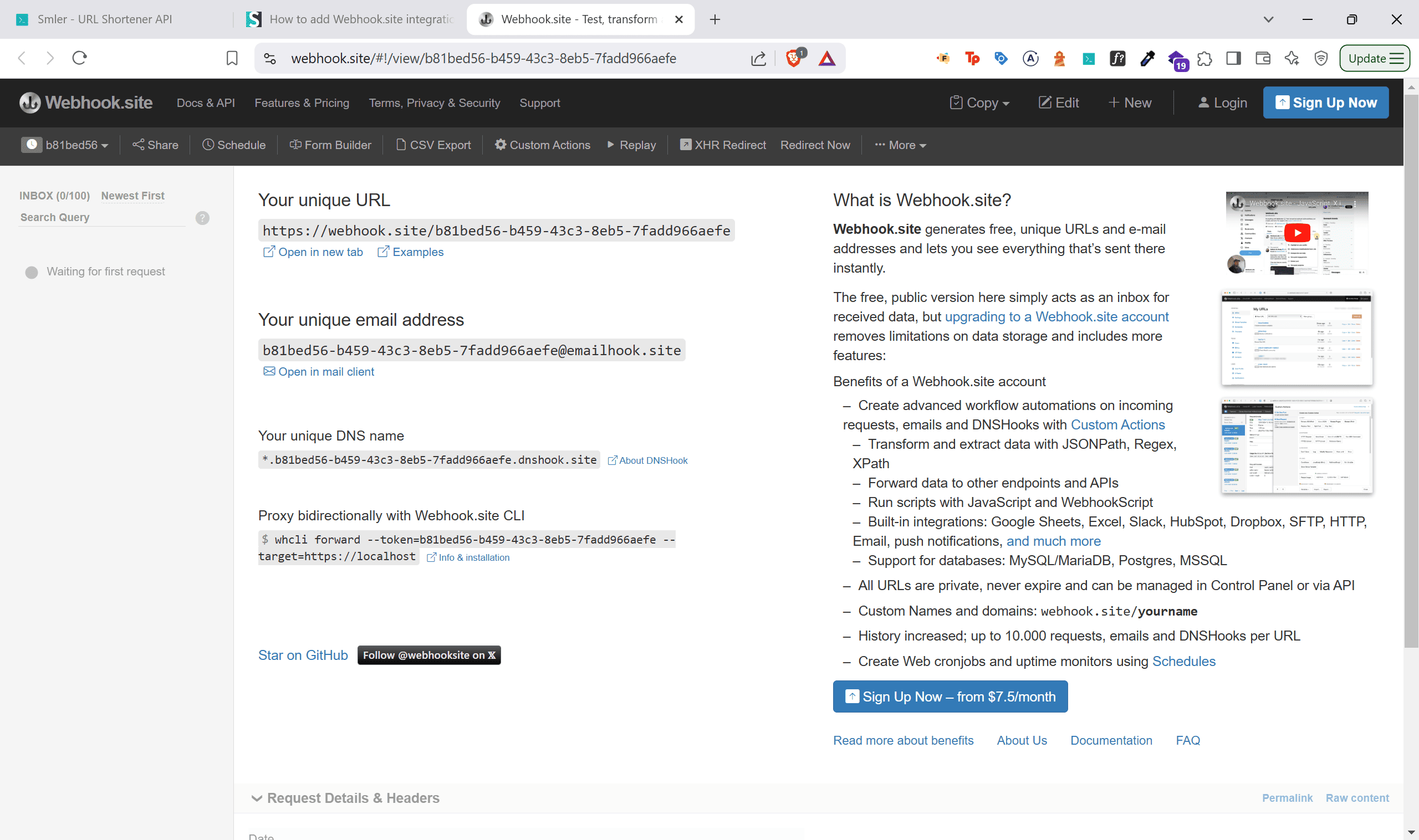Expand the More toolbar menu
This screenshot has width=1419, height=840.
coord(900,145)
